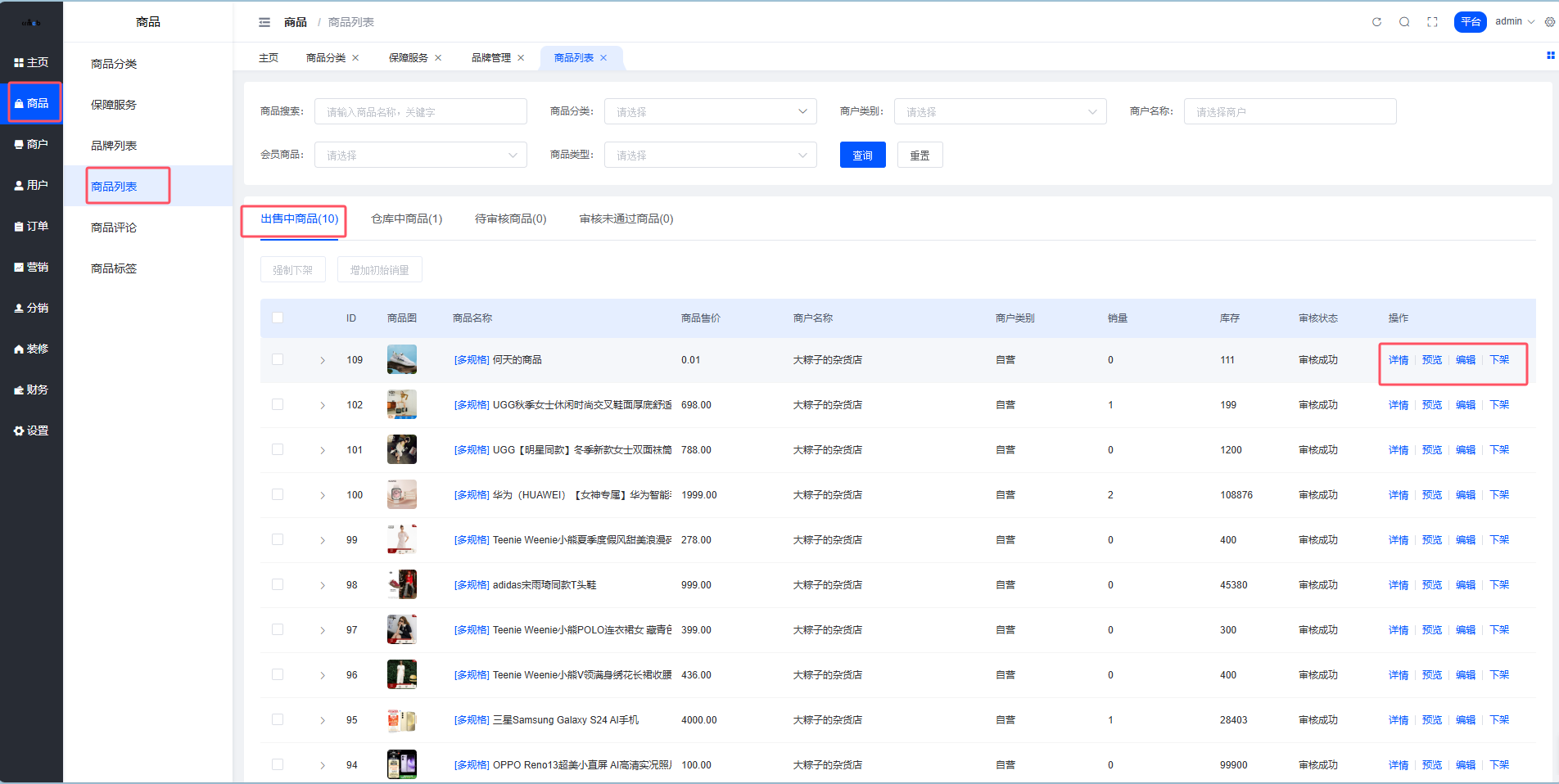Open the settings gear beside admin
Viewport: 1559px width, 784px height.
pos(1549,22)
